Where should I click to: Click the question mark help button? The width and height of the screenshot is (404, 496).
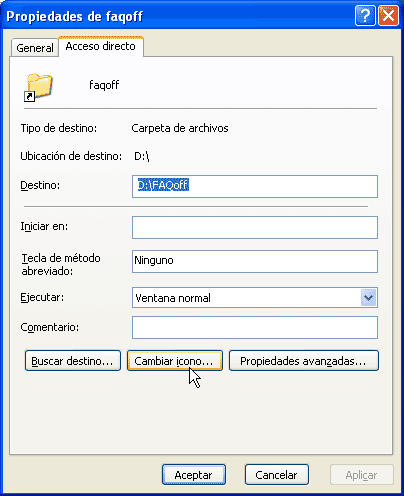(365, 15)
